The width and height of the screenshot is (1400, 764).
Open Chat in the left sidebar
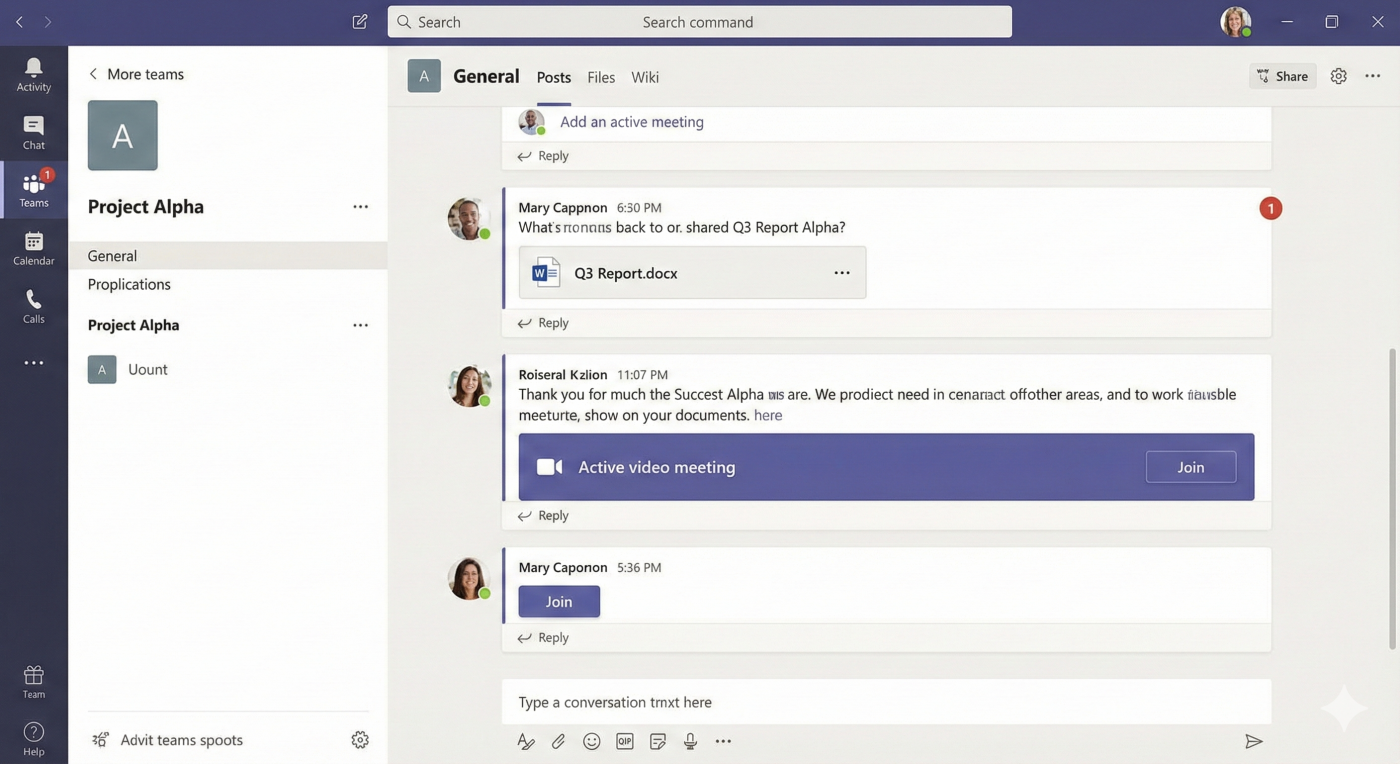(x=33, y=132)
